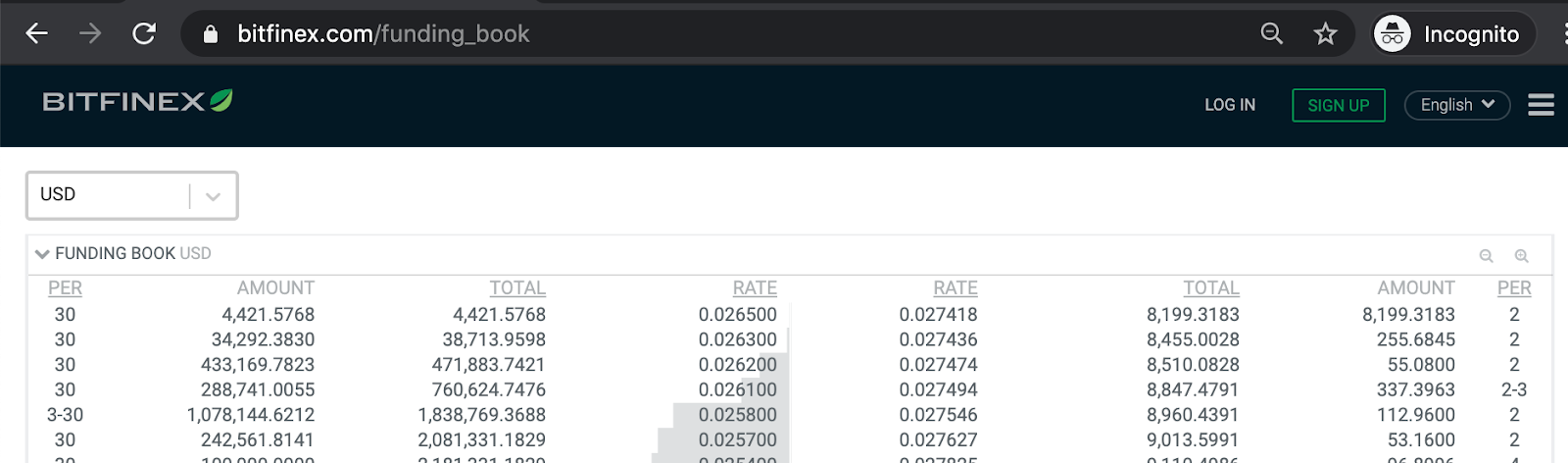Click bid amount 34,292.3830

[x=264, y=340]
